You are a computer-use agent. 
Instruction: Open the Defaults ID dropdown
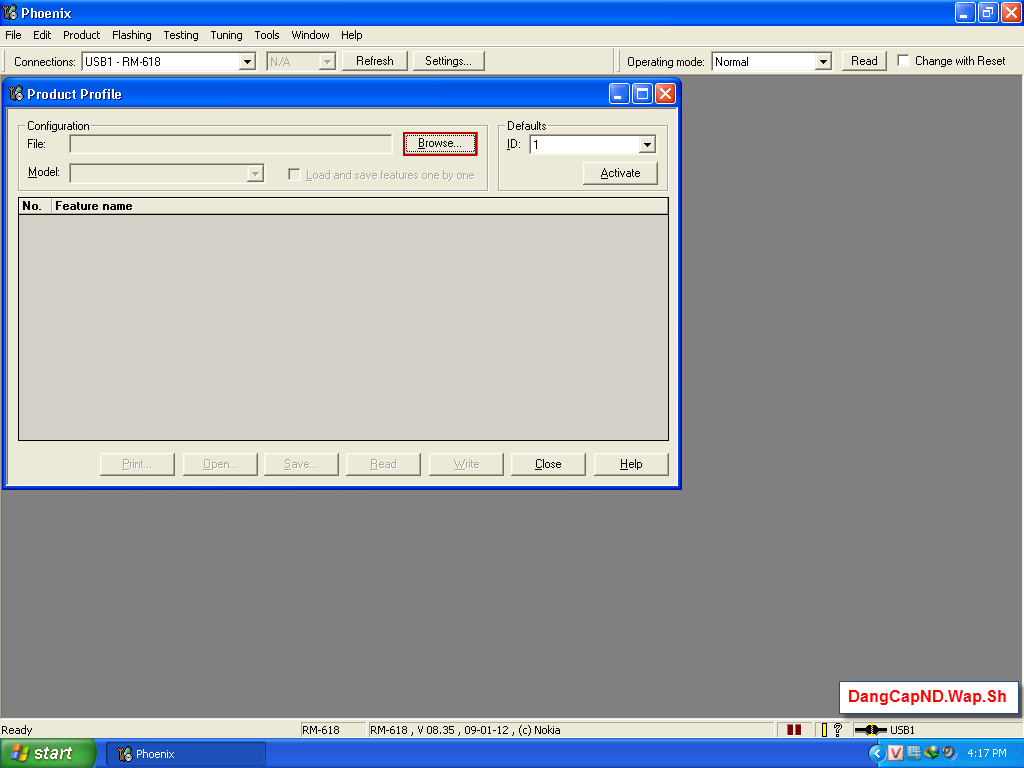(x=647, y=144)
